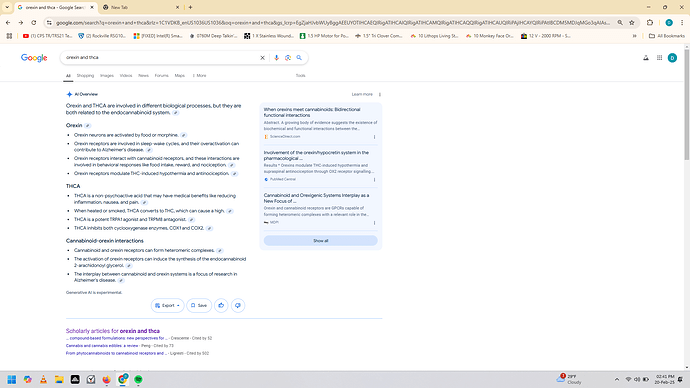
Task: Open Search Labs flask icon
Action: (646, 58)
